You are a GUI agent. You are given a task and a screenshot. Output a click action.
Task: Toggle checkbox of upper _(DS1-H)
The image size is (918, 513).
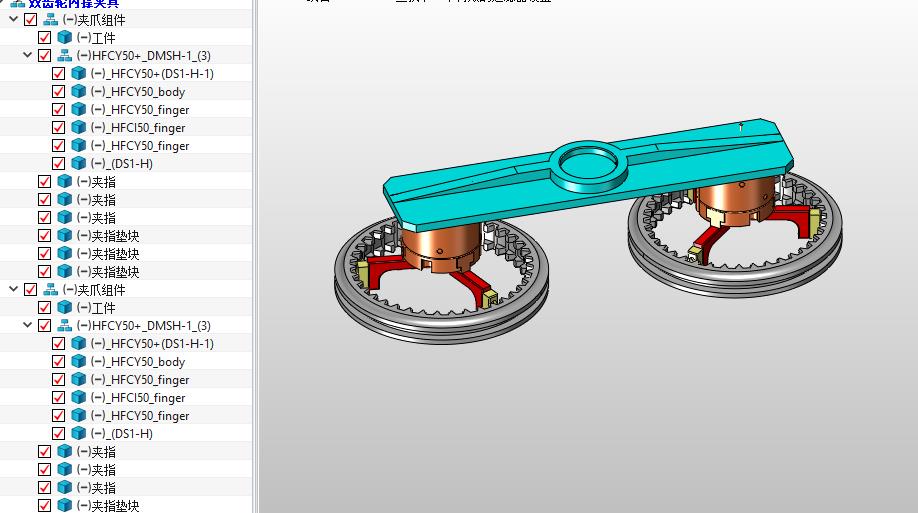coord(59,163)
